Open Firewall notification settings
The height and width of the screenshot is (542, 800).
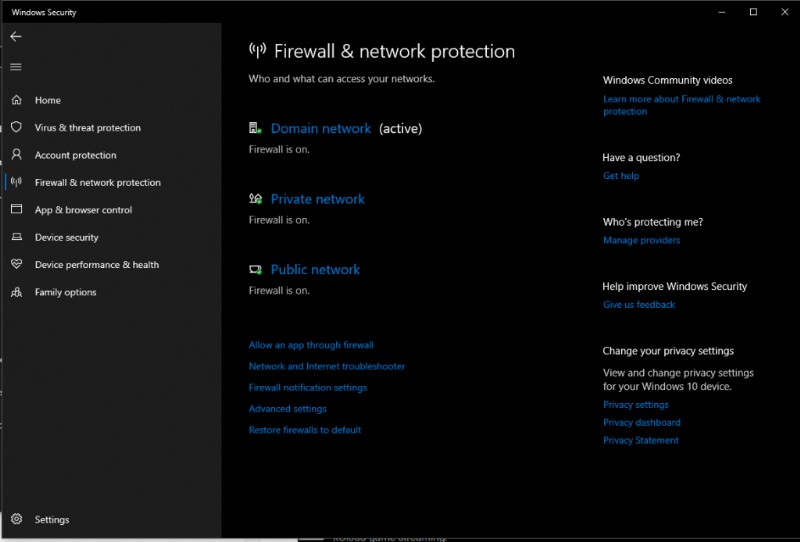coord(308,388)
